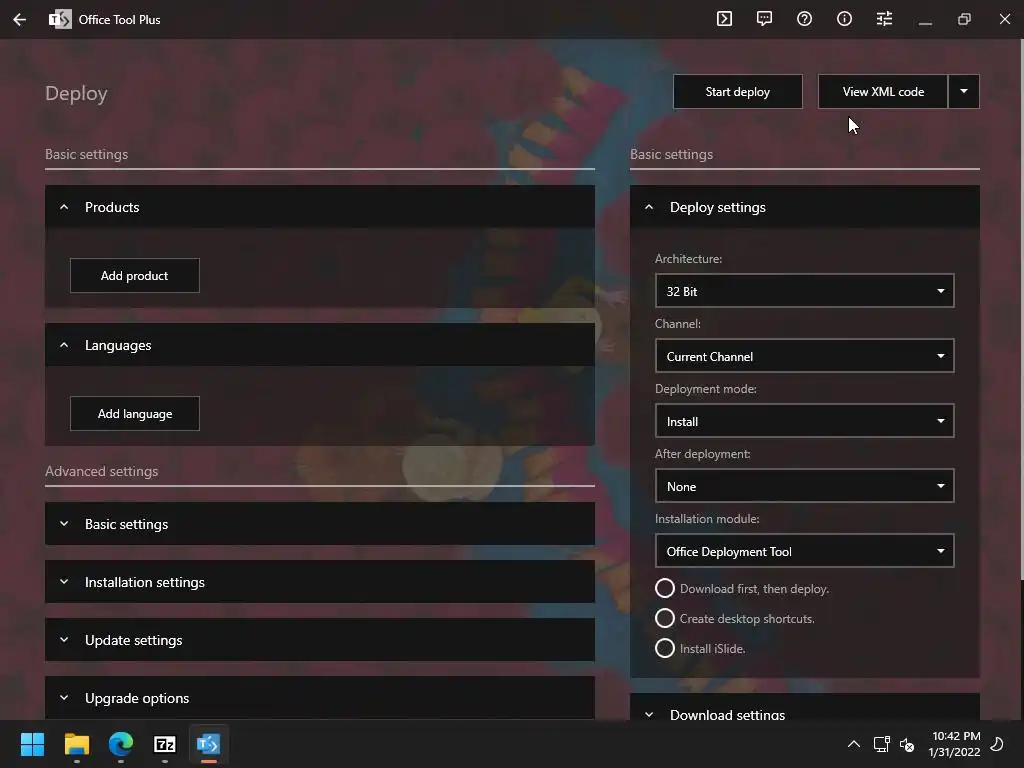Open the Channel dropdown
The height and width of the screenshot is (768, 1024).
805,356
